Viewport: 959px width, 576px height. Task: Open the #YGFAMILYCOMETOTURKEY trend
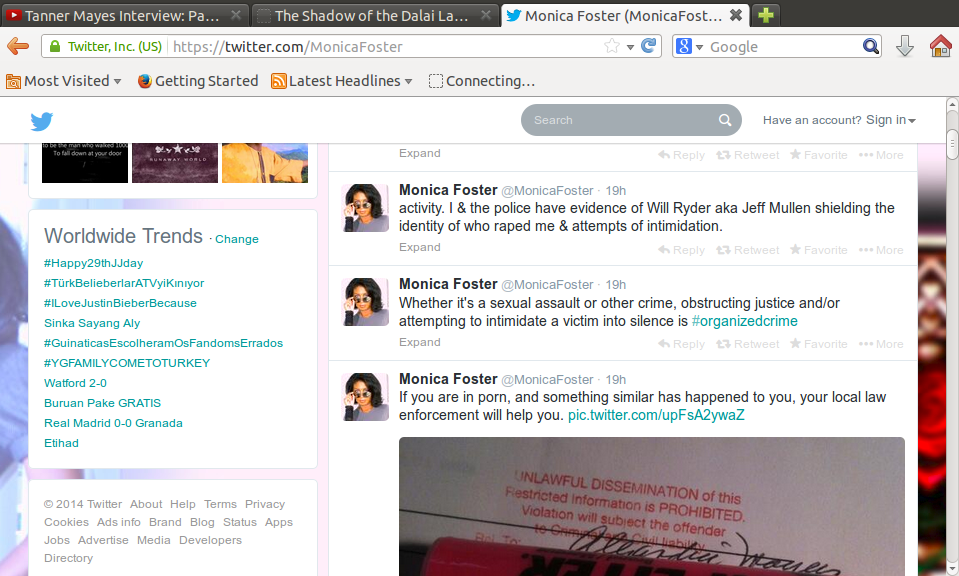tap(127, 363)
